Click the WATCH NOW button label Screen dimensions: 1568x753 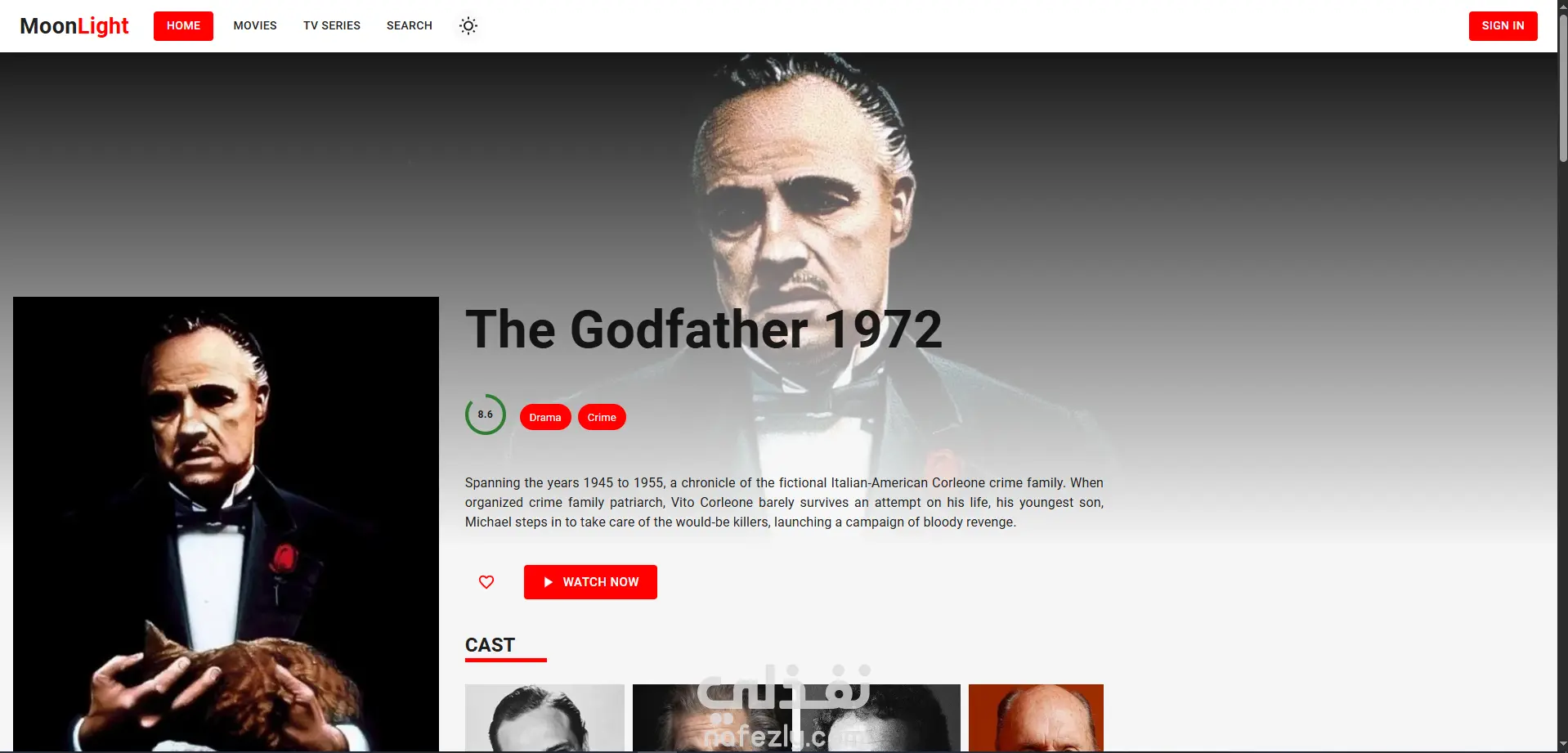tap(601, 582)
